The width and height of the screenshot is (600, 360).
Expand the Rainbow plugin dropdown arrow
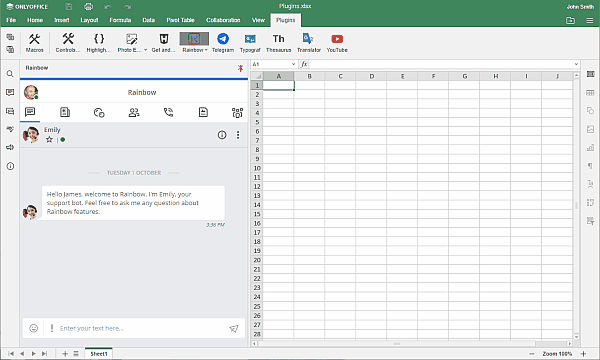206,50
